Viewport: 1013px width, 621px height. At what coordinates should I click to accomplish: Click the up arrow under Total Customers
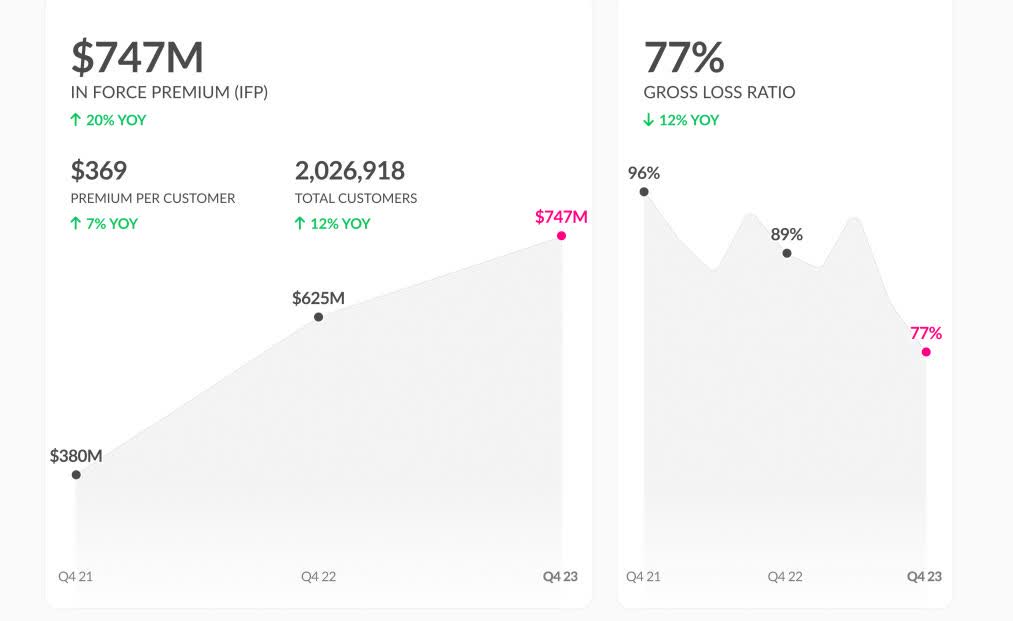tap(299, 223)
